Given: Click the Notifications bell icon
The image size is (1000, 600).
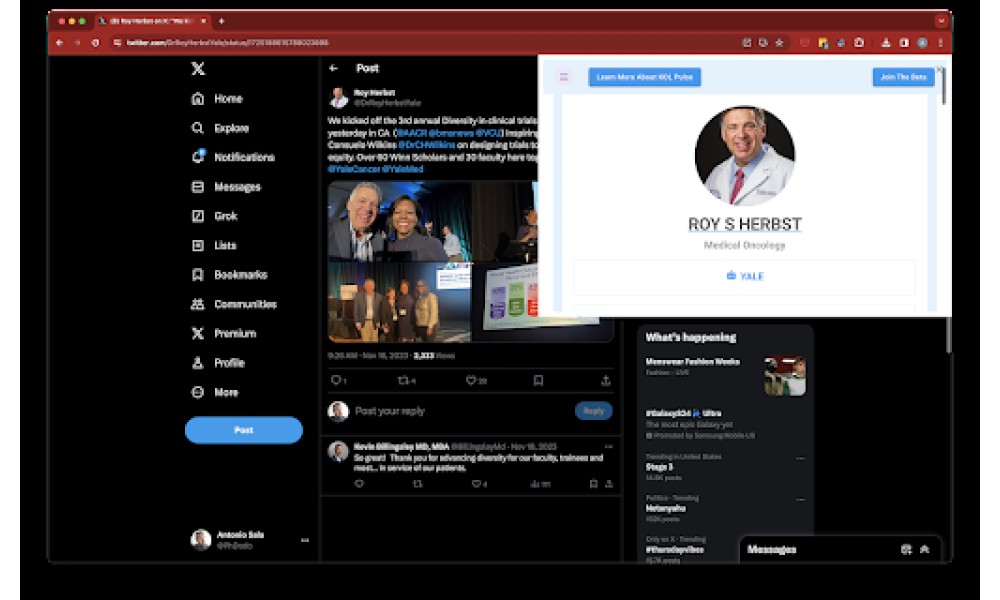Looking at the screenshot, I should [198, 157].
